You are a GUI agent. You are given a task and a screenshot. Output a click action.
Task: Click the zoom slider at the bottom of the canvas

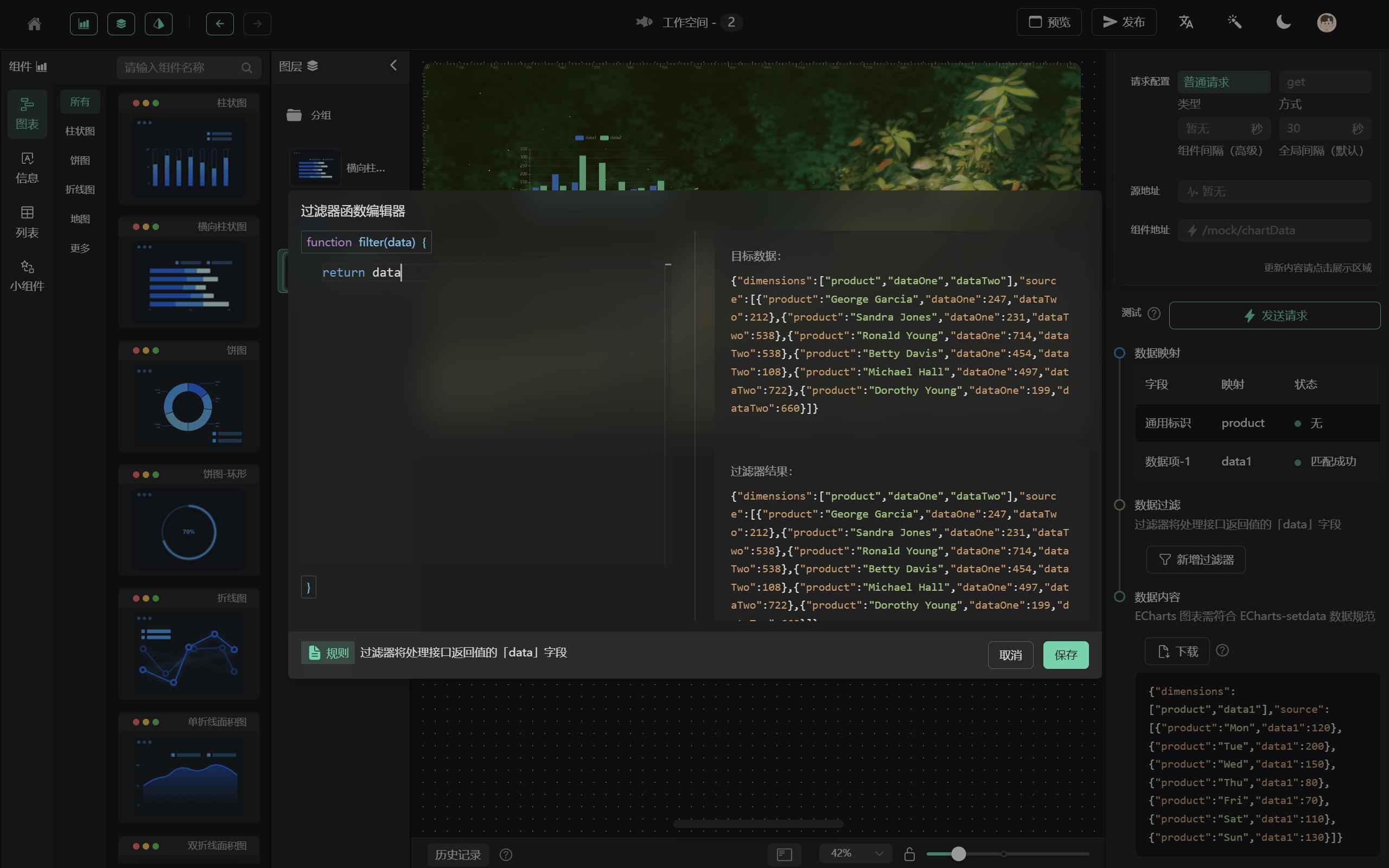[x=957, y=854]
